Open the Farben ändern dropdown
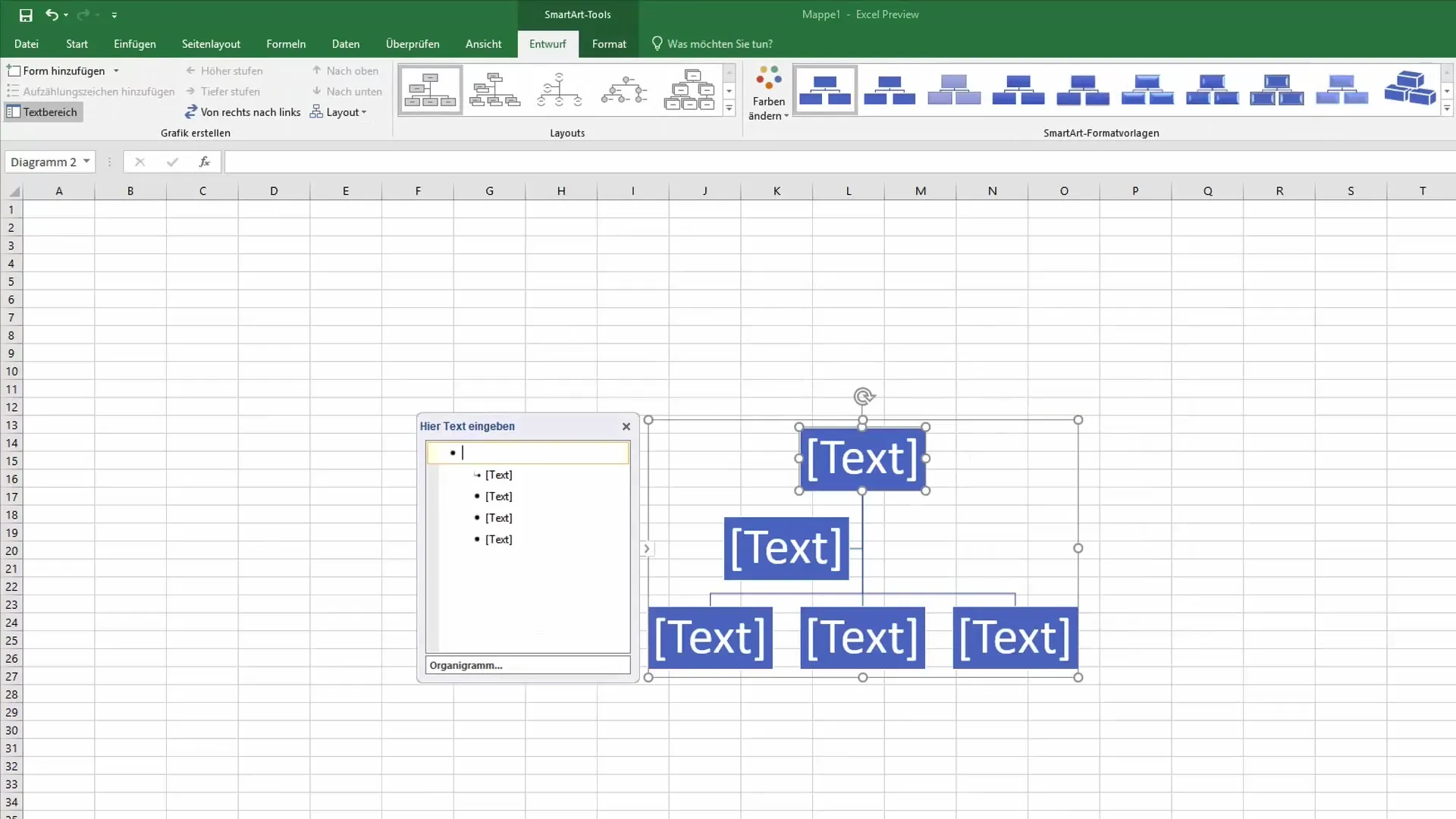 pyautogui.click(x=768, y=91)
